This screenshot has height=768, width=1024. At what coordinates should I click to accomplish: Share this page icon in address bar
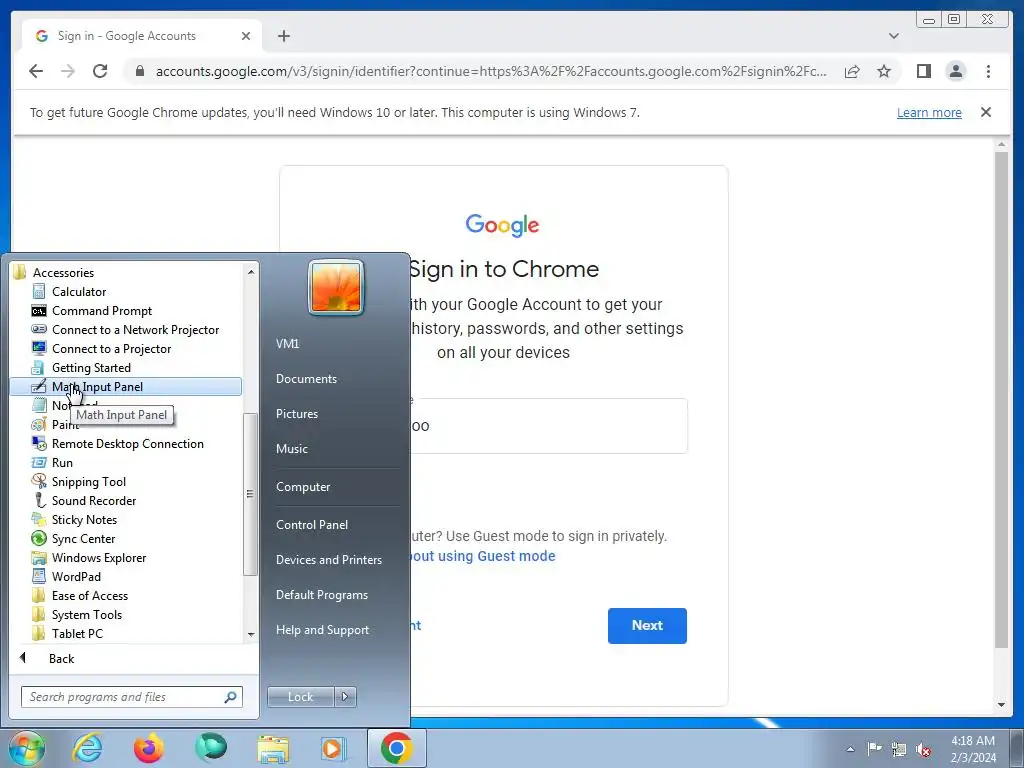point(852,71)
